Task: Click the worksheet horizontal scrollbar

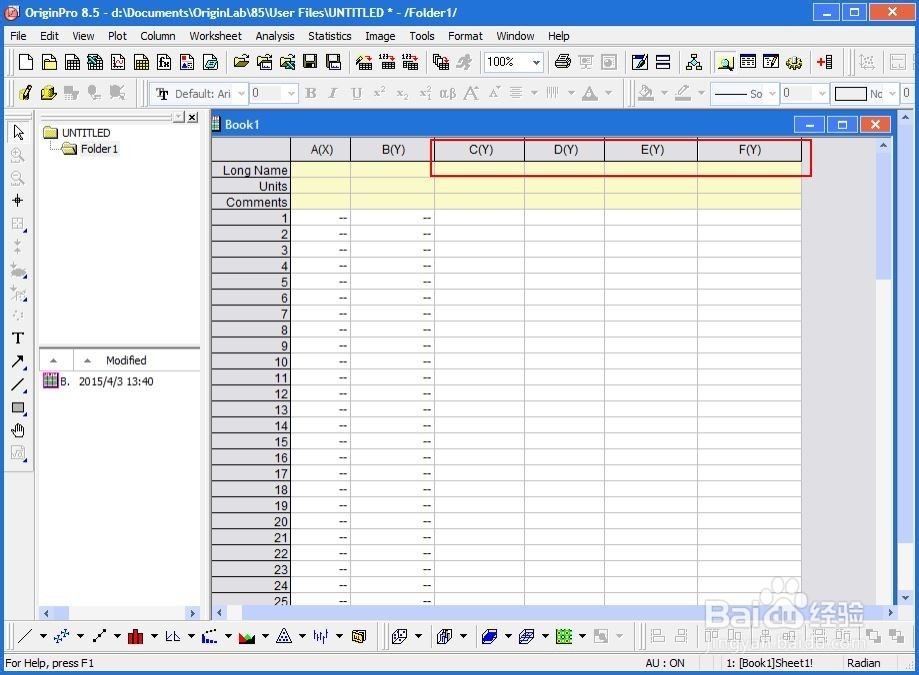Action: (555, 612)
